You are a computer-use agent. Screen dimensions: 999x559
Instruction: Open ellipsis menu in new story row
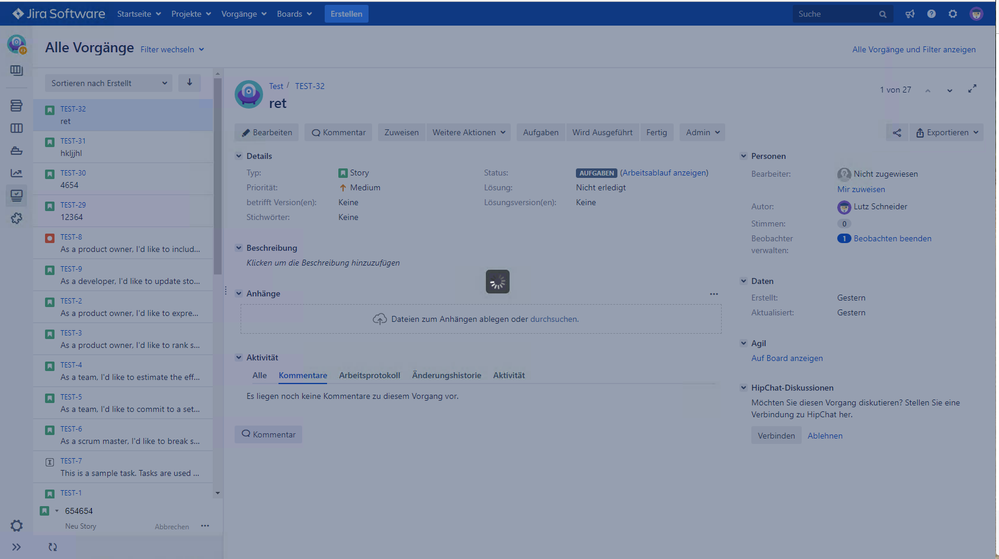coord(205,526)
